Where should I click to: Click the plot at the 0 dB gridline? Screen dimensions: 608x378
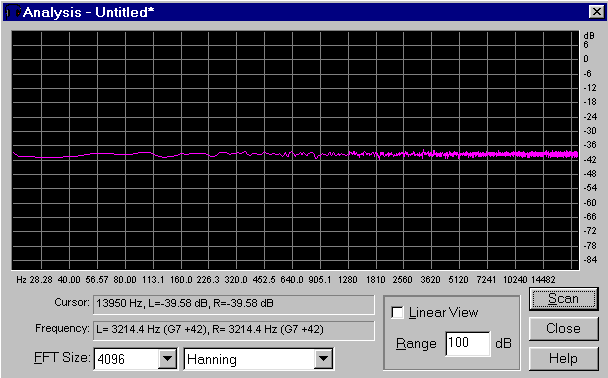(x=295, y=59)
